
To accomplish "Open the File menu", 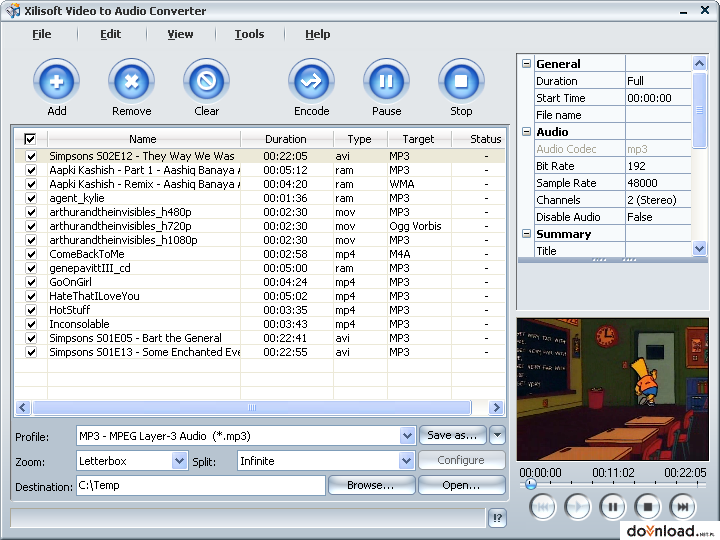I will (42, 34).
